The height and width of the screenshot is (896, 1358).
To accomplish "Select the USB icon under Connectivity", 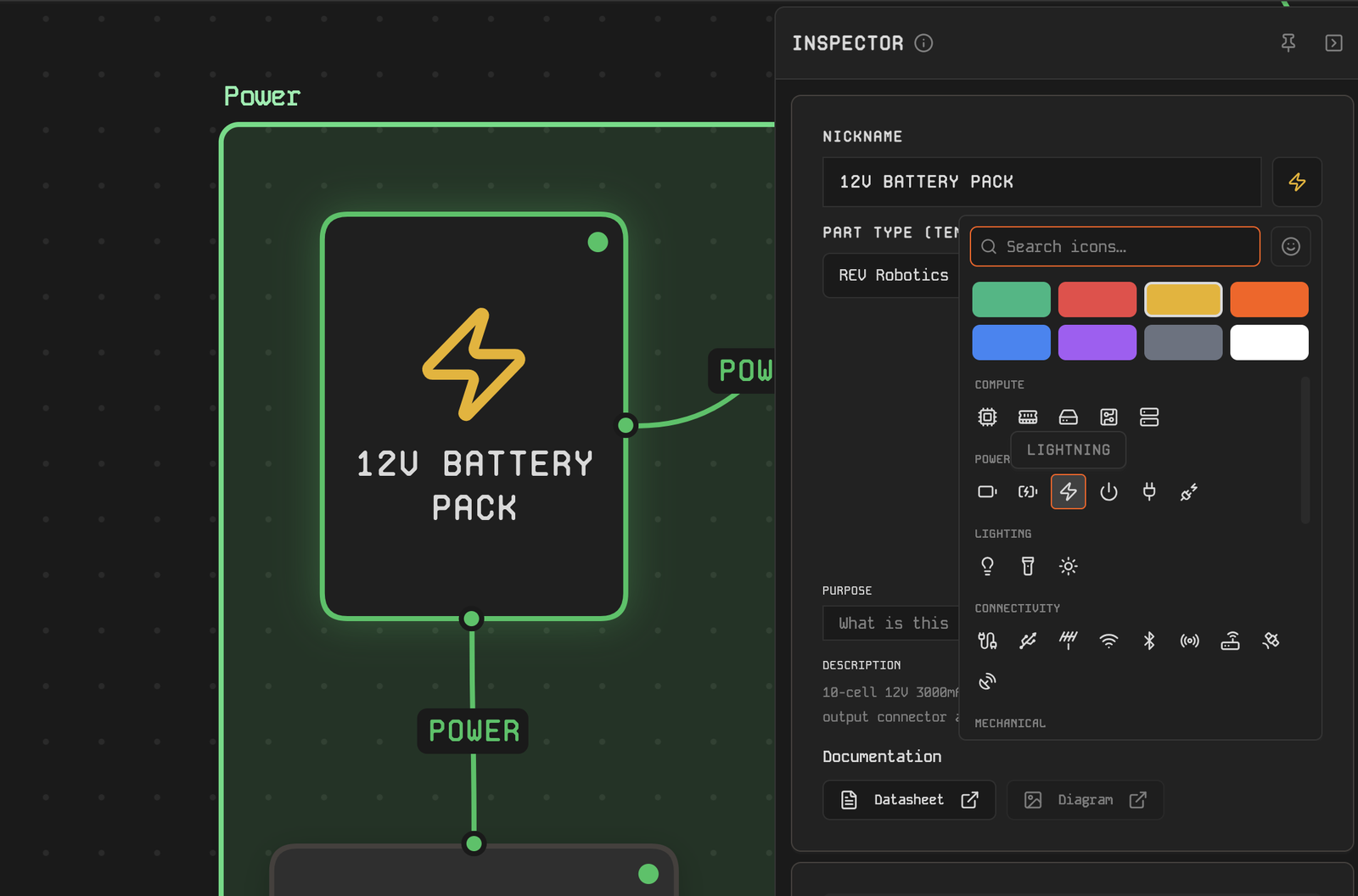I will tap(1028, 641).
